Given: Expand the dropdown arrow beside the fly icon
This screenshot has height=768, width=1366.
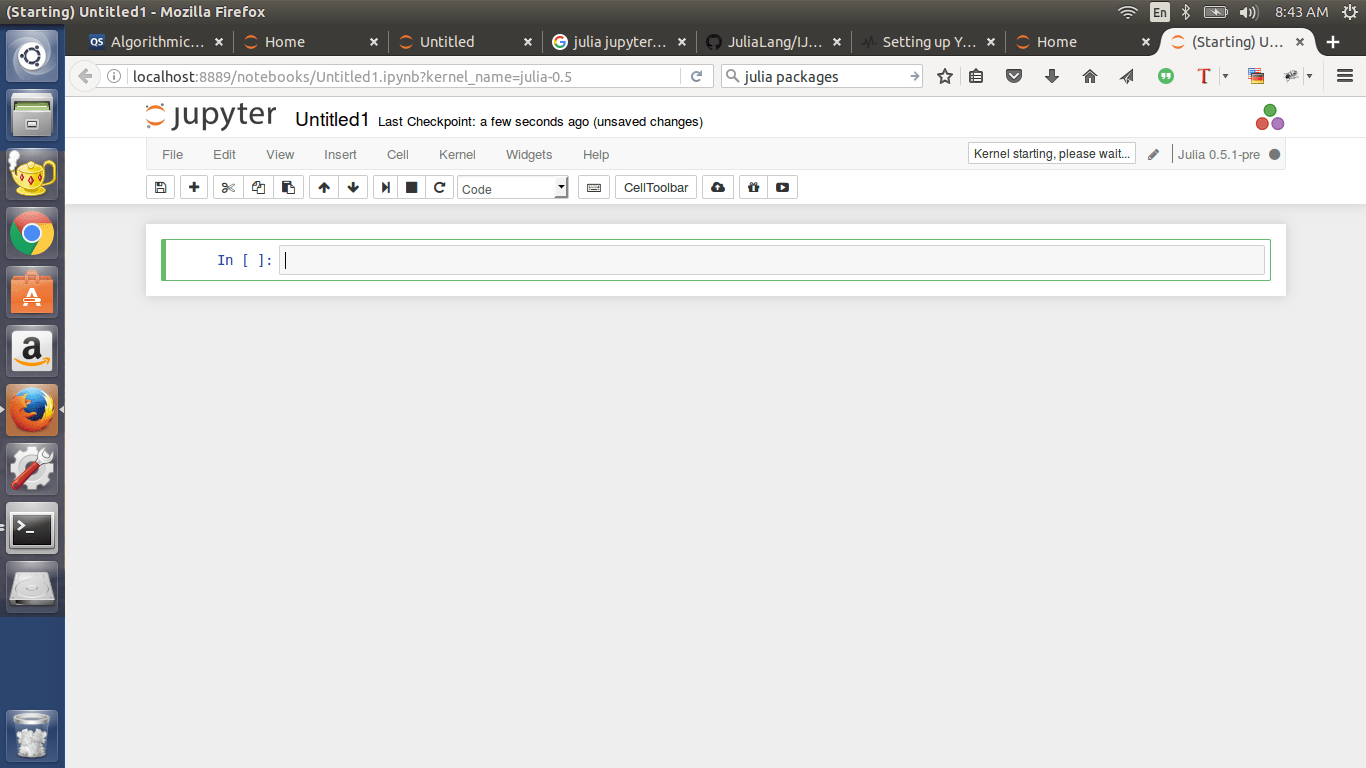Looking at the screenshot, I should tap(1309, 76).
